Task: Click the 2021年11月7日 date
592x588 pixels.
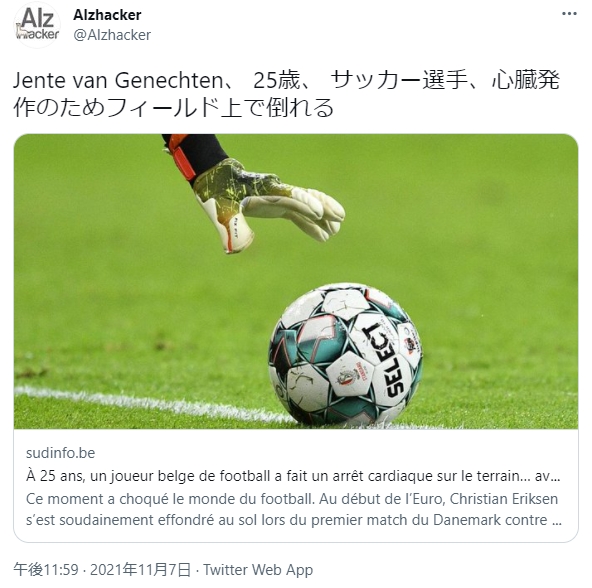Action: tap(140, 569)
